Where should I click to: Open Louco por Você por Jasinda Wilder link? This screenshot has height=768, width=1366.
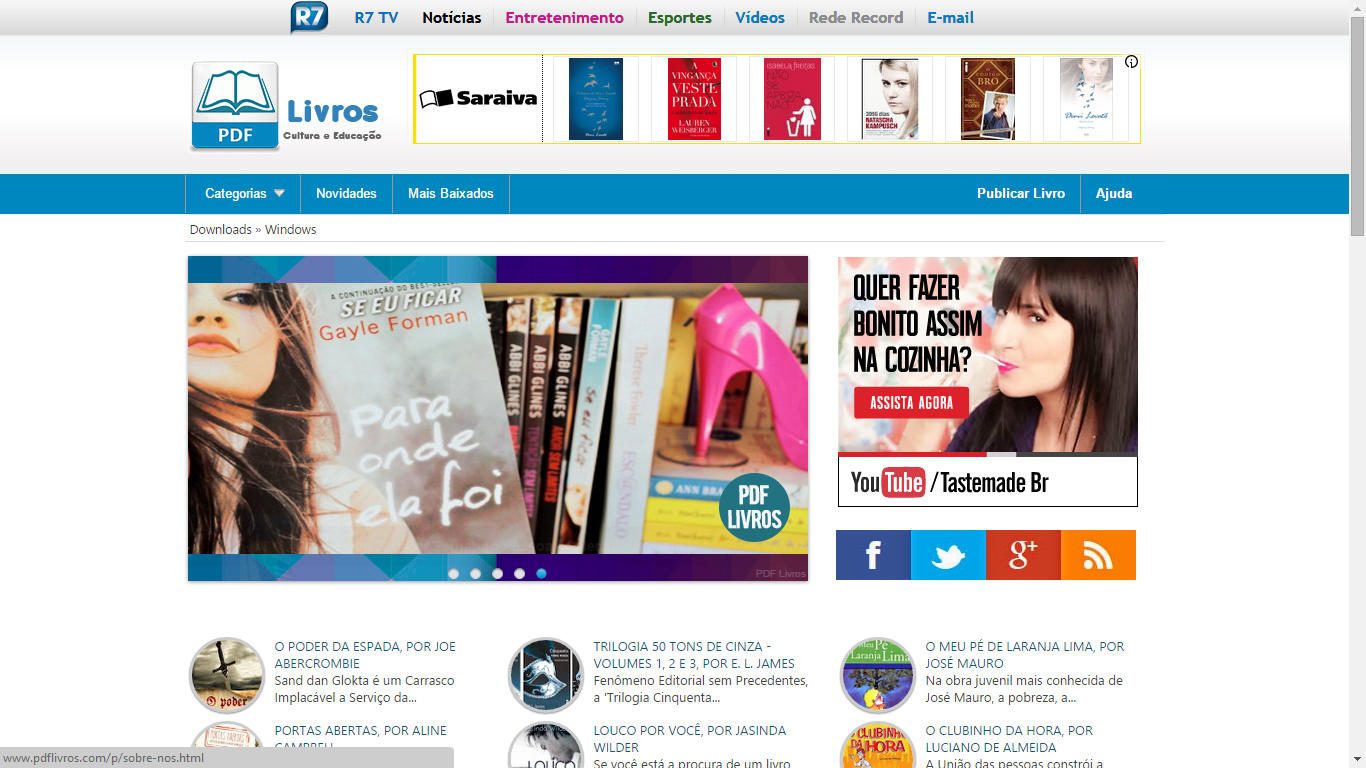click(690, 739)
